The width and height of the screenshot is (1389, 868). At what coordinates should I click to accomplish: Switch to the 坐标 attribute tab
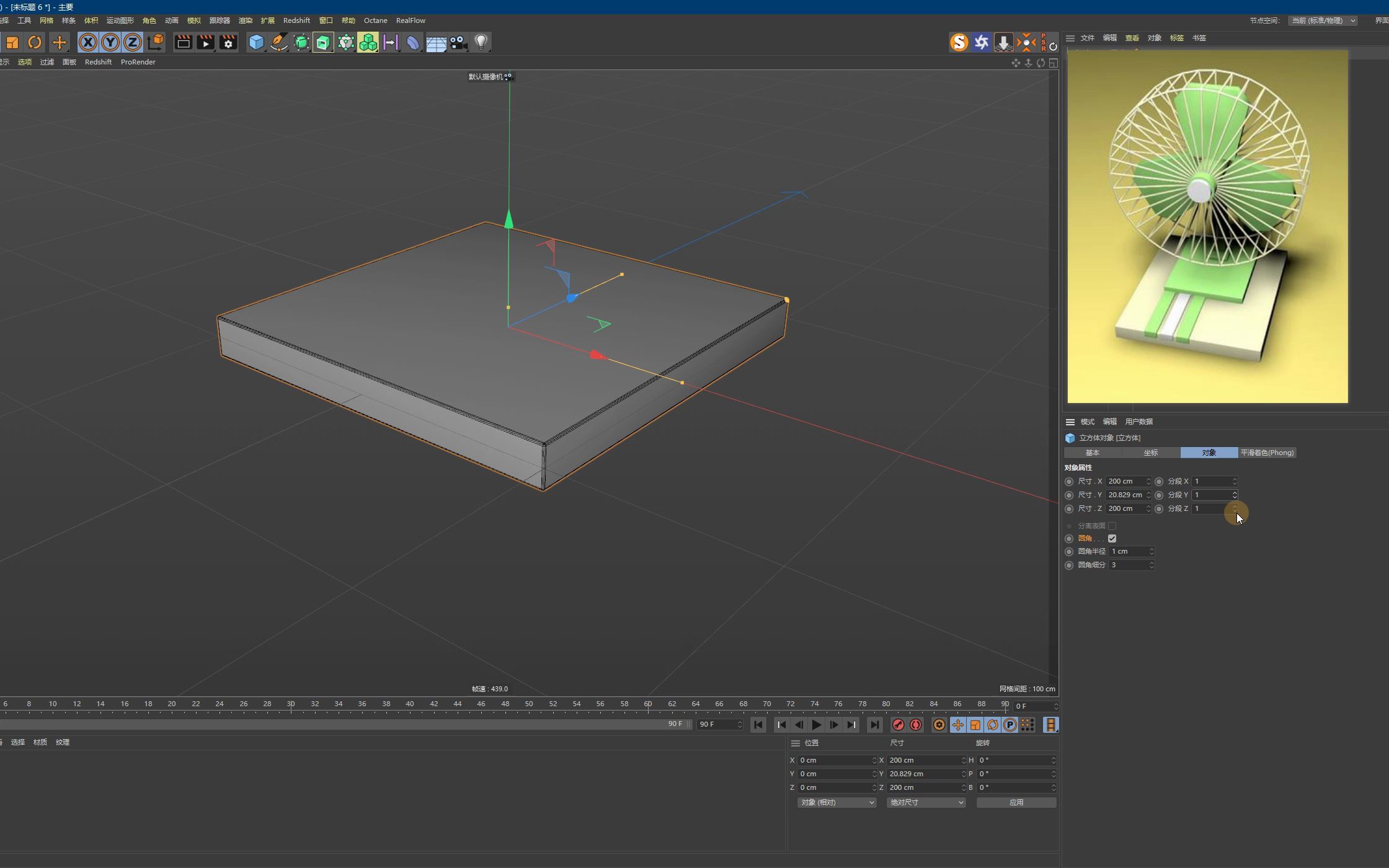coord(1151,453)
